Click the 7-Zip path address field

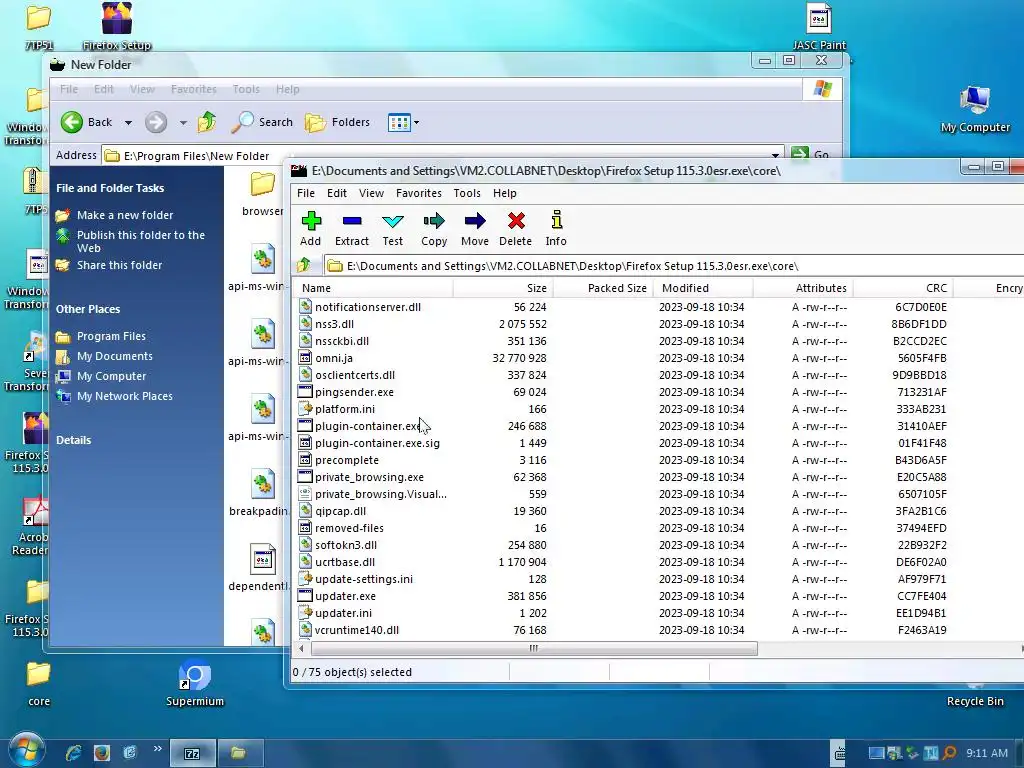(x=673, y=266)
